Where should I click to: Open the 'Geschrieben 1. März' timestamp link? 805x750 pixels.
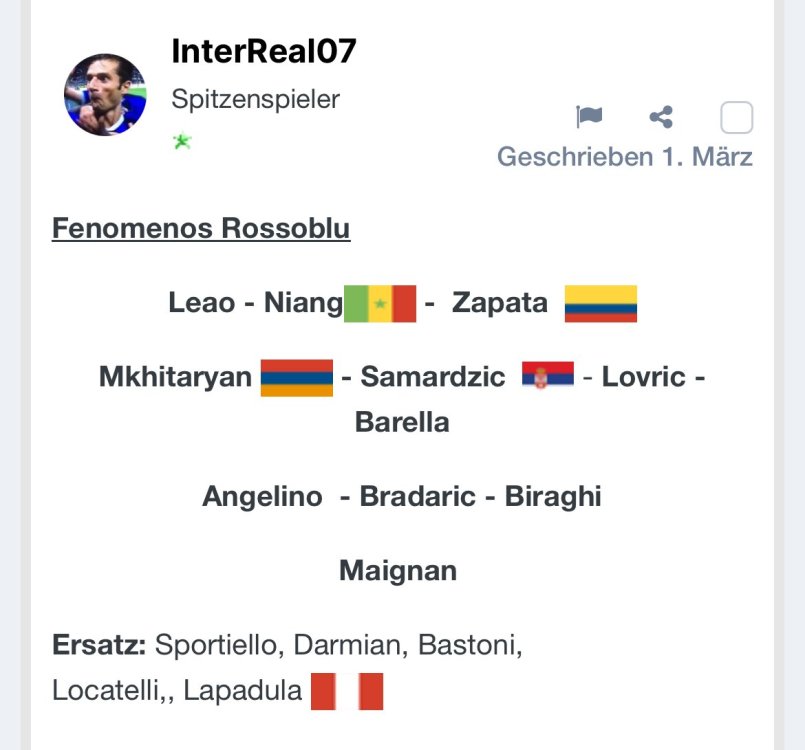pos(625,157)
